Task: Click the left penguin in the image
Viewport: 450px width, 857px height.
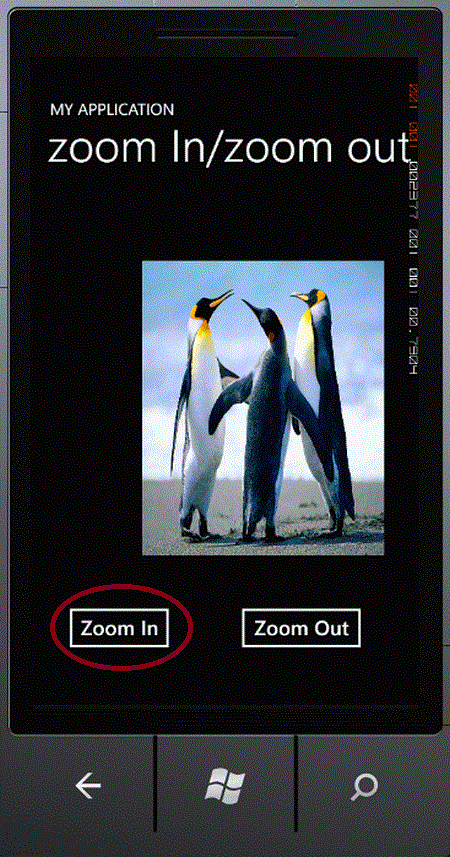Action: click(x=201, y=415)
